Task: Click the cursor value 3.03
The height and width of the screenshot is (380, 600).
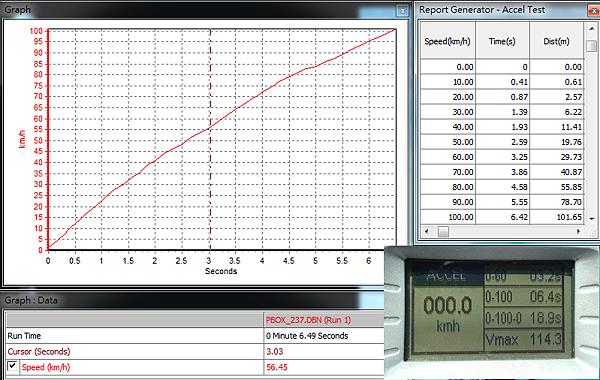Action: pos(275,351)
